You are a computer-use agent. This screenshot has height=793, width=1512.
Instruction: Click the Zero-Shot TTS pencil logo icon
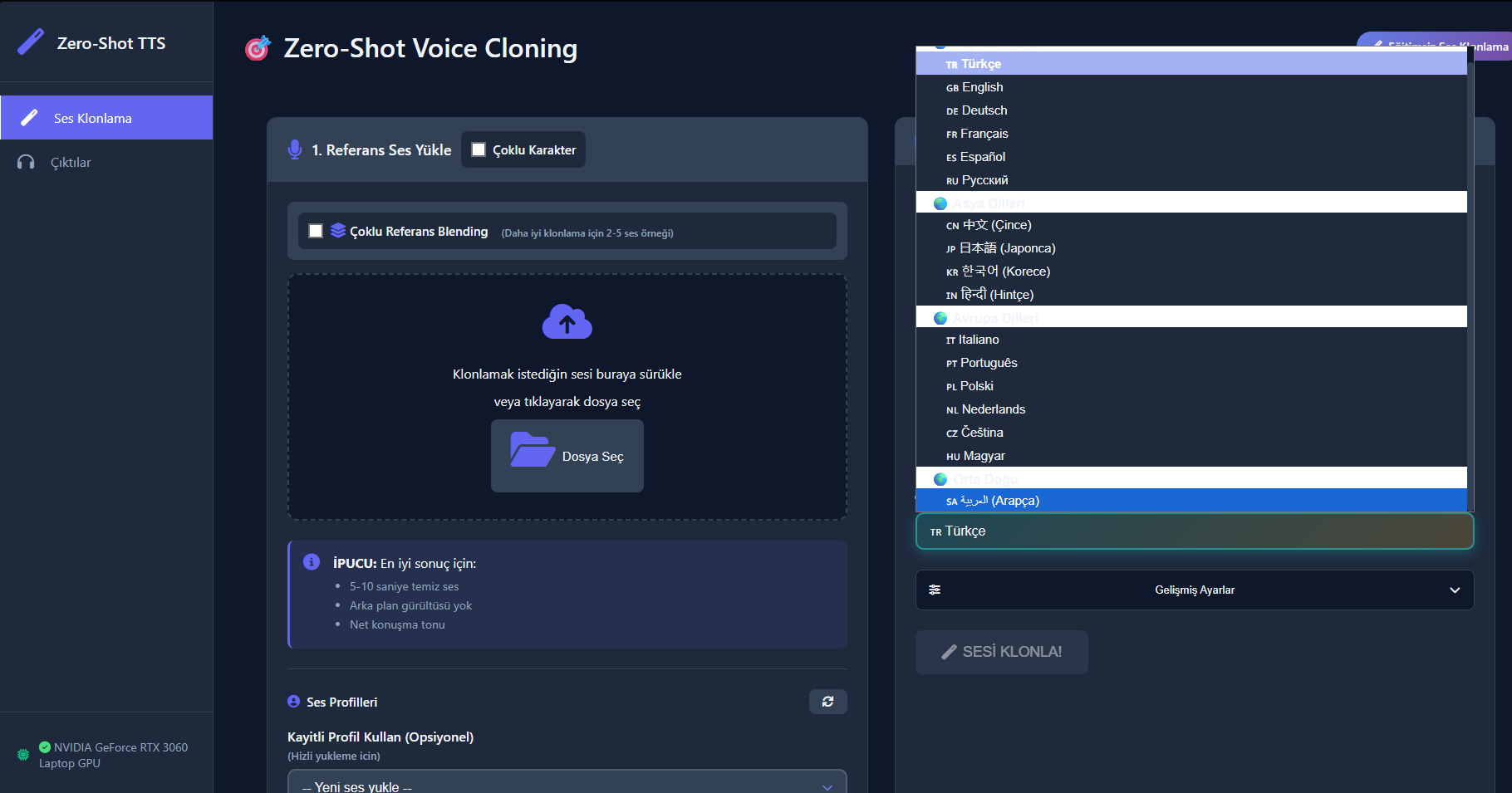[x=31, y=42]
